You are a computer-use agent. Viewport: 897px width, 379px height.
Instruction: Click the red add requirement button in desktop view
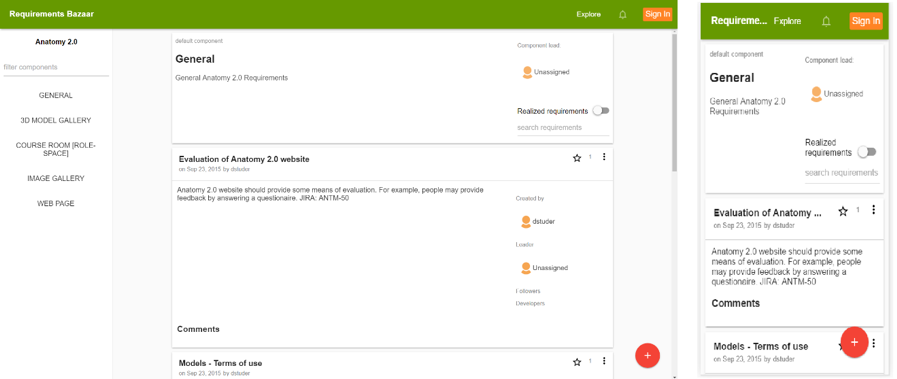(x=648, y=355)
